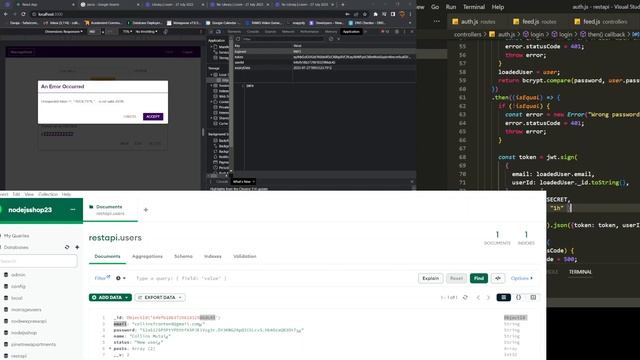Expand the admin database in Compass
The height and width of the screenshot is (360, 640).
(18, 275)
